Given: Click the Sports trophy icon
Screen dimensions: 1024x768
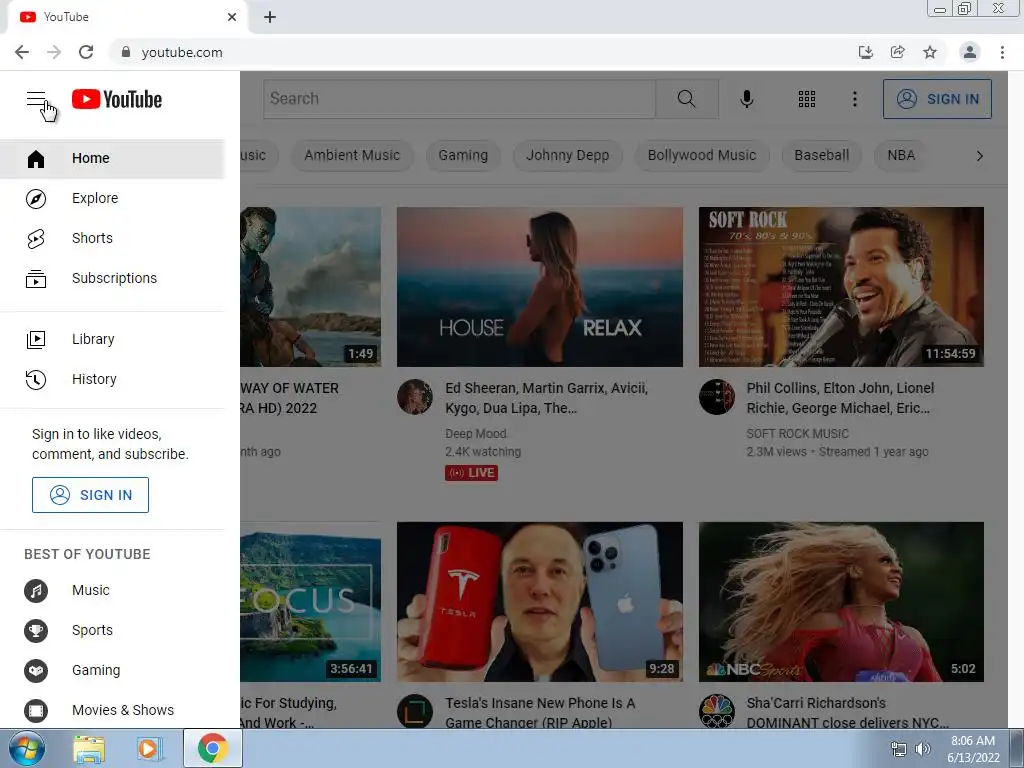Looking at the screenshot, I should pos(36,631).
